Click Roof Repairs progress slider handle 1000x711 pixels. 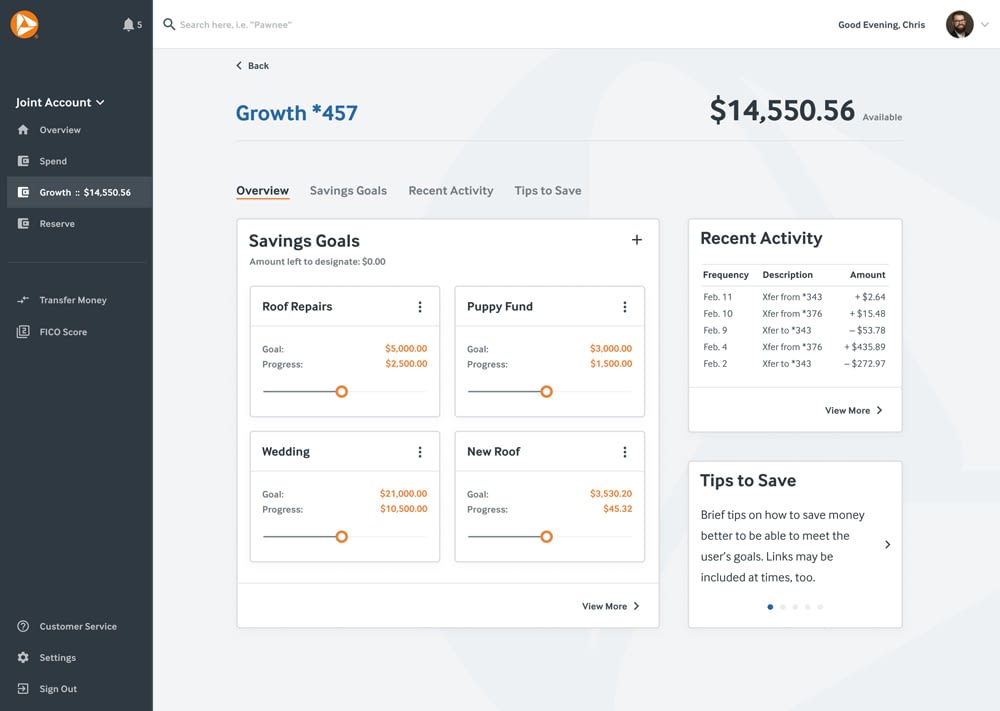pyautogui.click(x=342, y=392)
